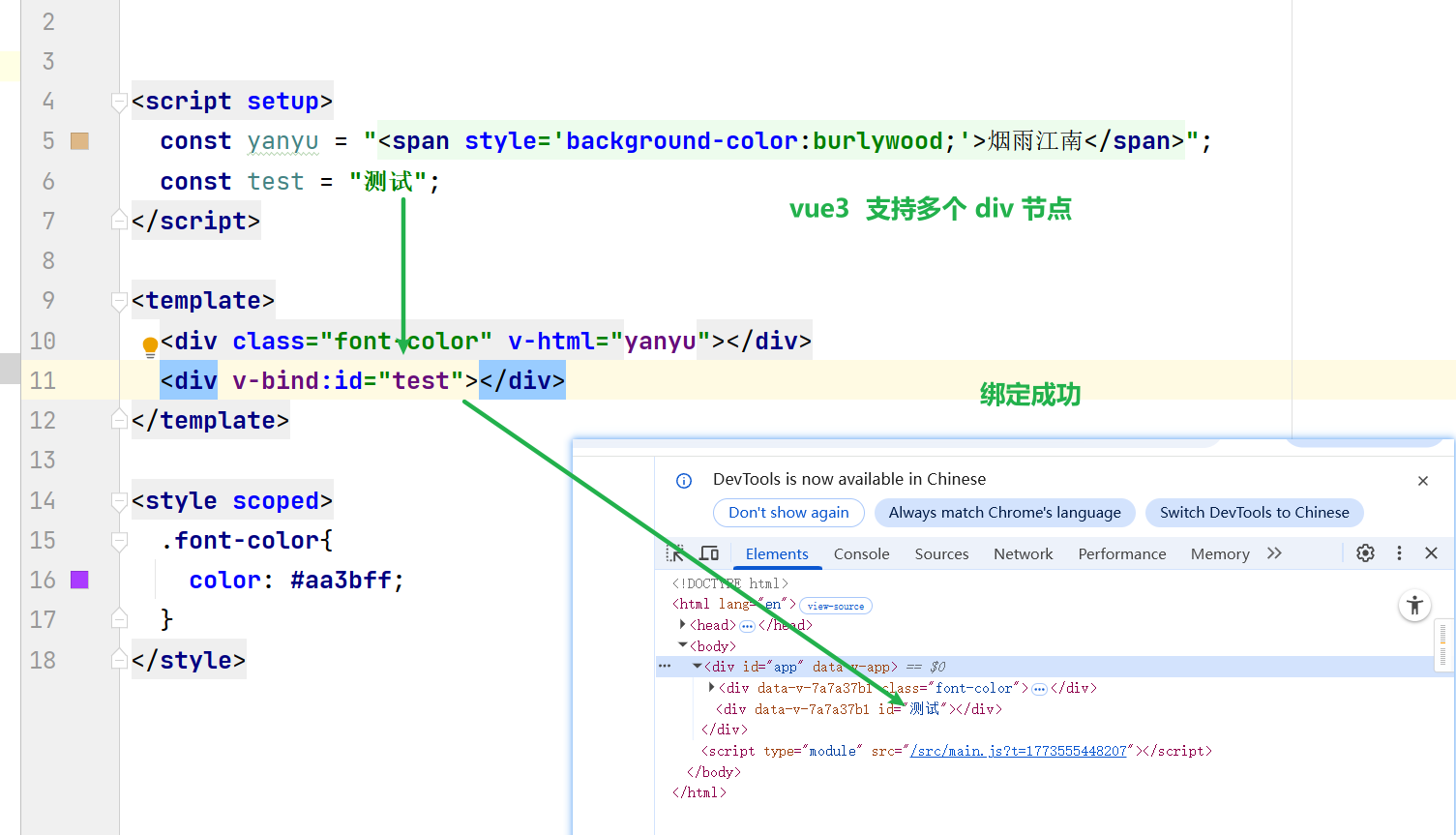Click Switch DevTools to Chinese
The width and height of the screenshot is (1456, 835).
click(1255, 513)
